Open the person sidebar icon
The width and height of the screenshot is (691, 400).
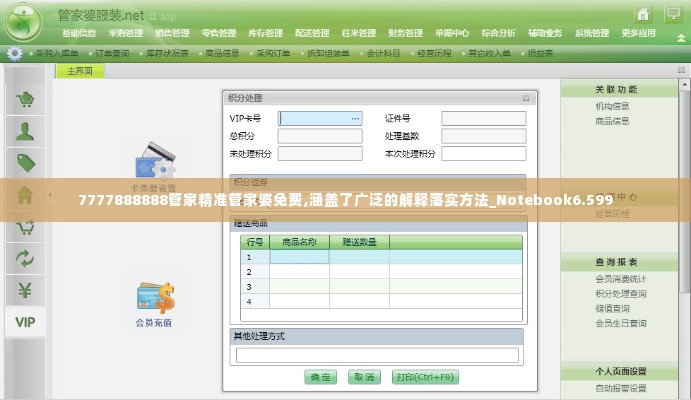25,131
